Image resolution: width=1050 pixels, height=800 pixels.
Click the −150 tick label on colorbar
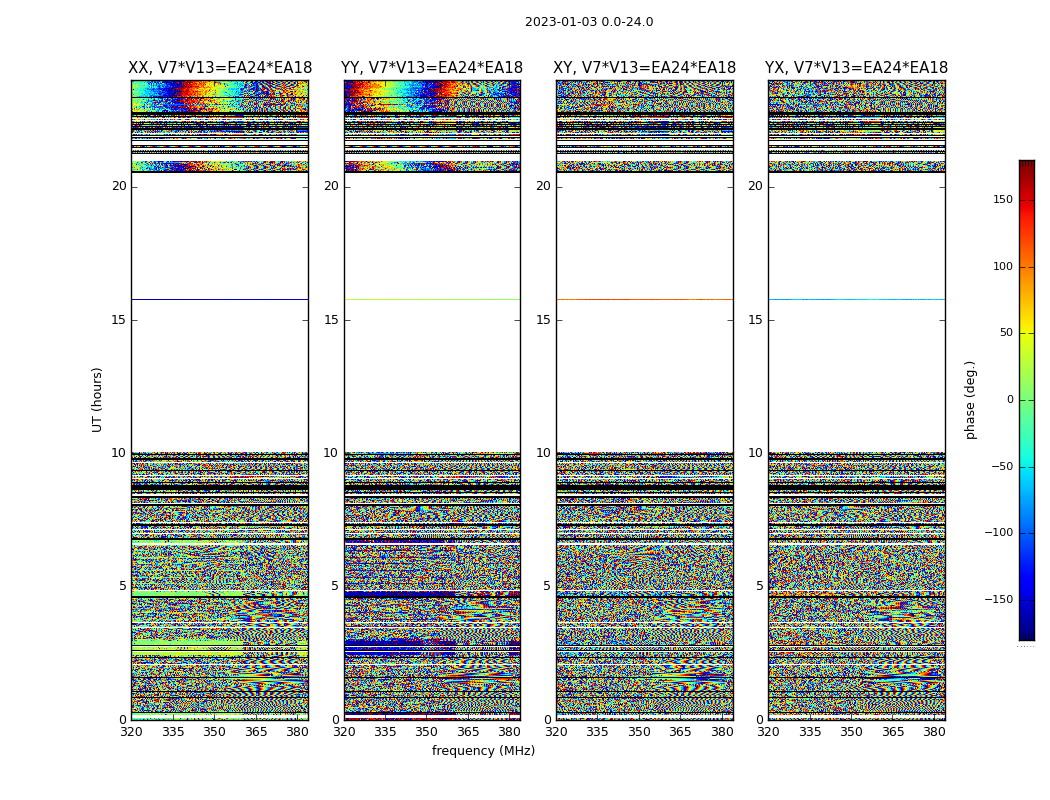998,599
